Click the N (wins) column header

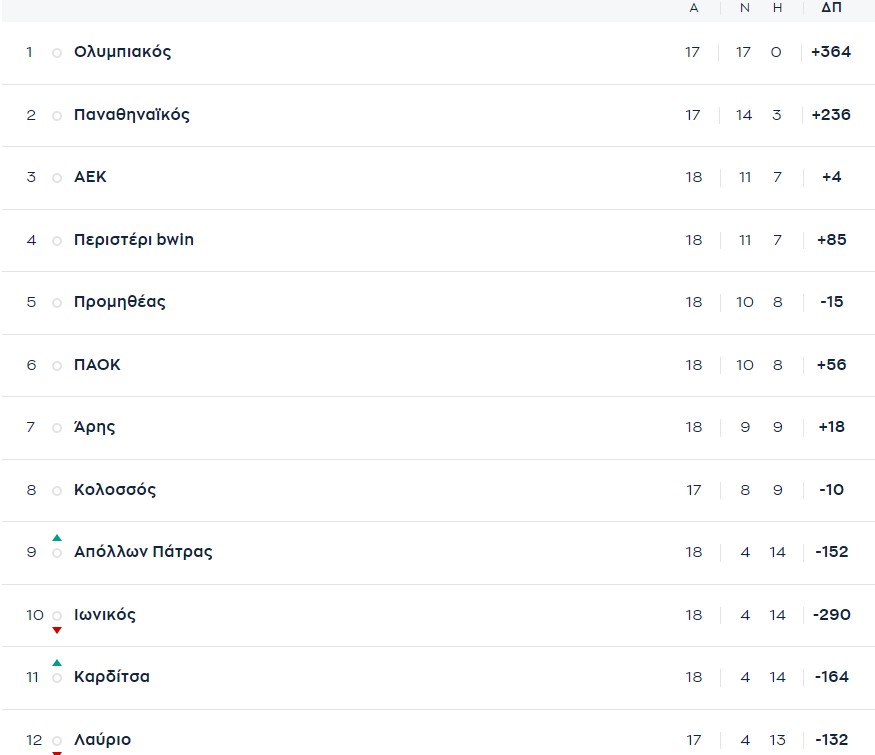(744, 8)
